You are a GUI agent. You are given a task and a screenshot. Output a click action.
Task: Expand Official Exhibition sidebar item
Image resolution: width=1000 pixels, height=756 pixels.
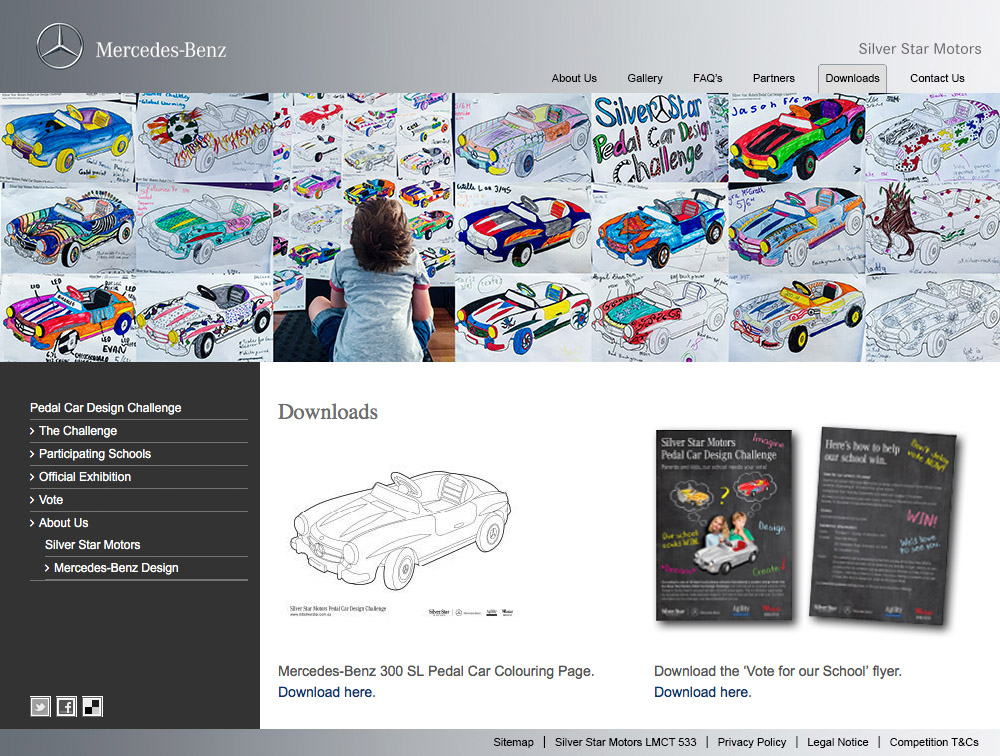click(85, 477)
